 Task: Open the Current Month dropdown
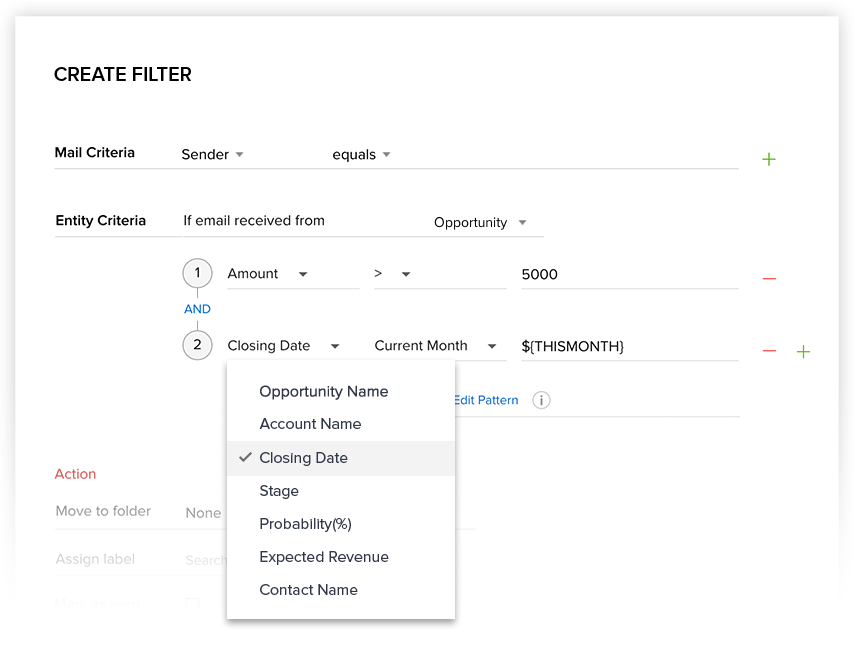click(x=435, y=346)
